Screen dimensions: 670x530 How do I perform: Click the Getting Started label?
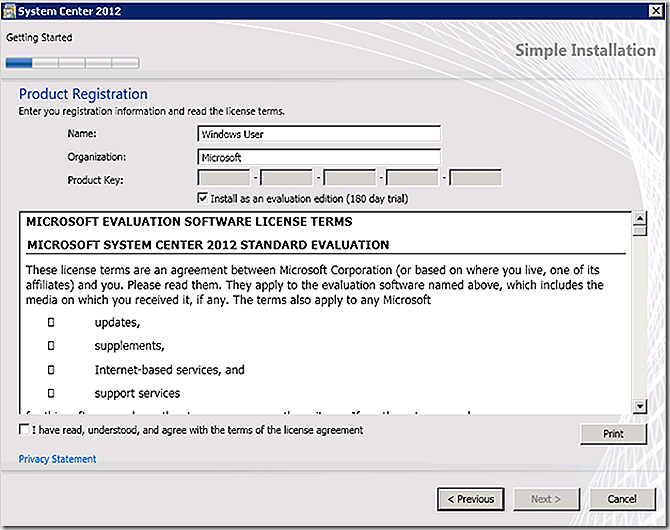[39, 38]
